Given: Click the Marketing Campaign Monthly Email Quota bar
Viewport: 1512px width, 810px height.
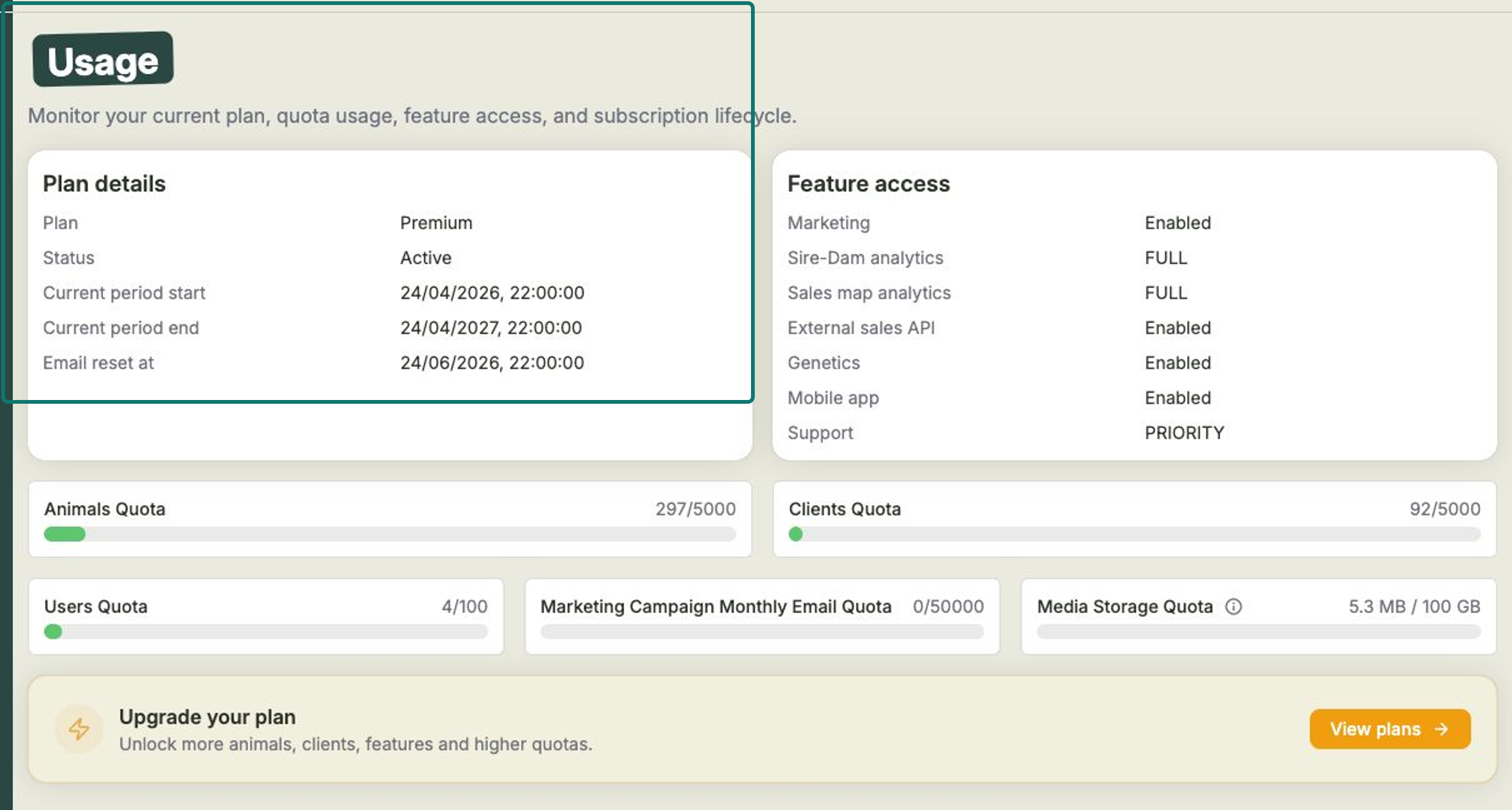Looking at the screenshot, I should pyautogui.click(x=762, y=632).
